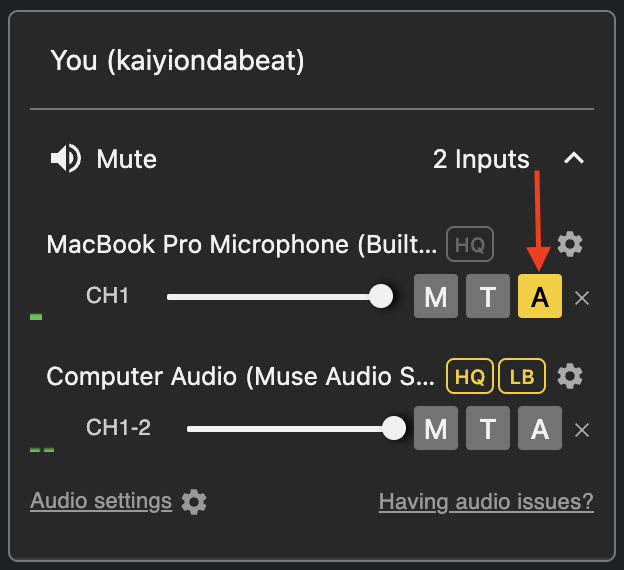
Task: Open settings gear for MacBook Pro Microphone
Action: pyautogui.click(x=570, y=244)
